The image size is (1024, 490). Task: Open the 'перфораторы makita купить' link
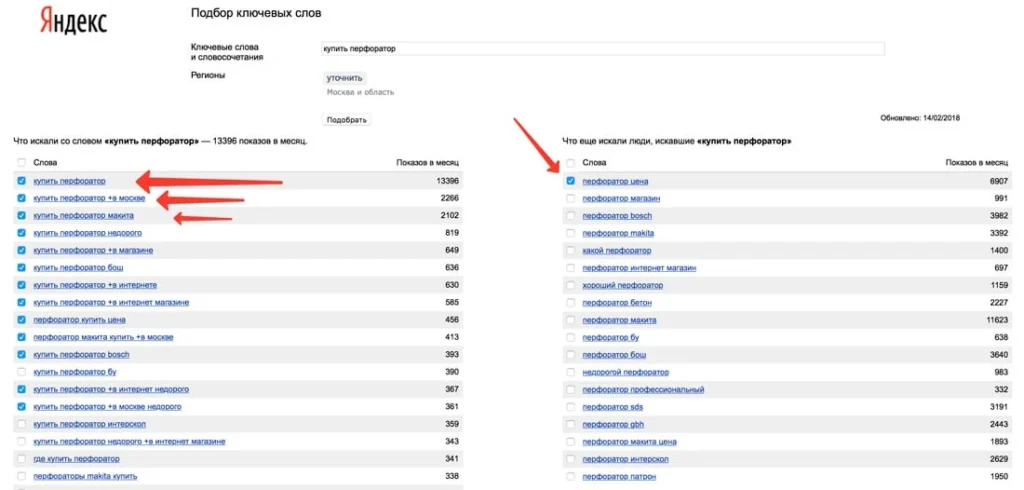86,476
